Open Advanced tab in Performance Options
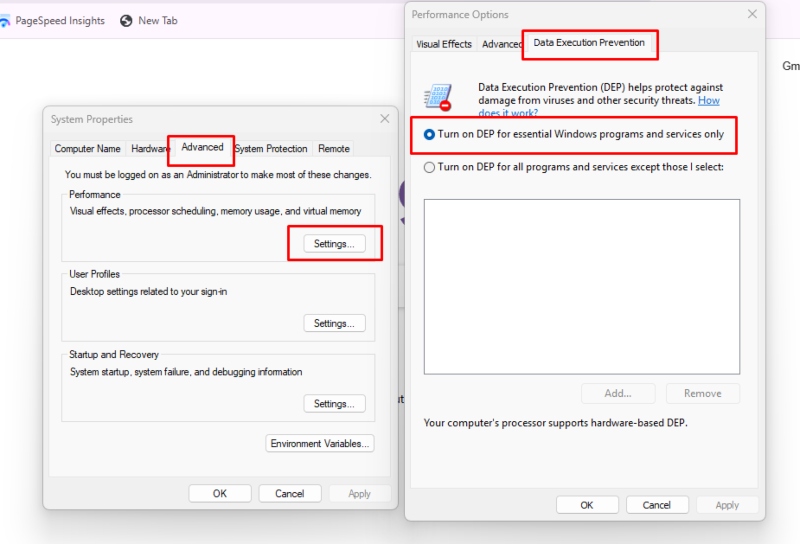The height and width of the screenshot is (544, 800). point(501,44)
